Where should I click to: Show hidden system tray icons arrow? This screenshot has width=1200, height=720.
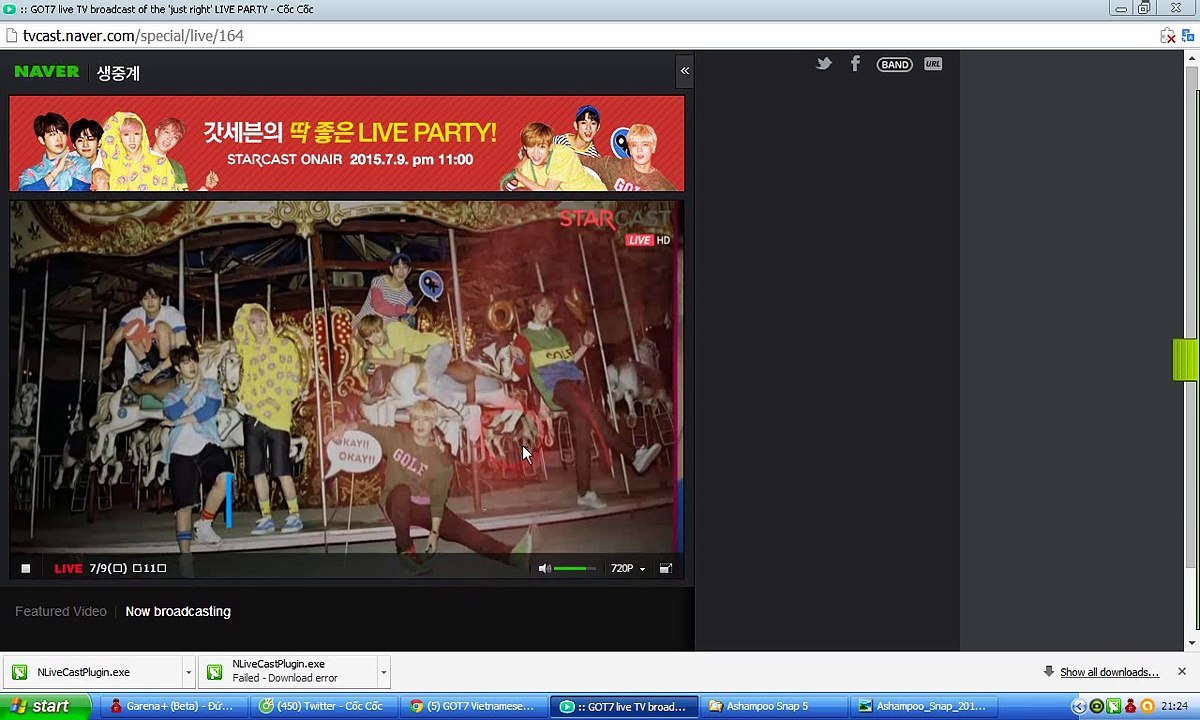coord(1078,706)
